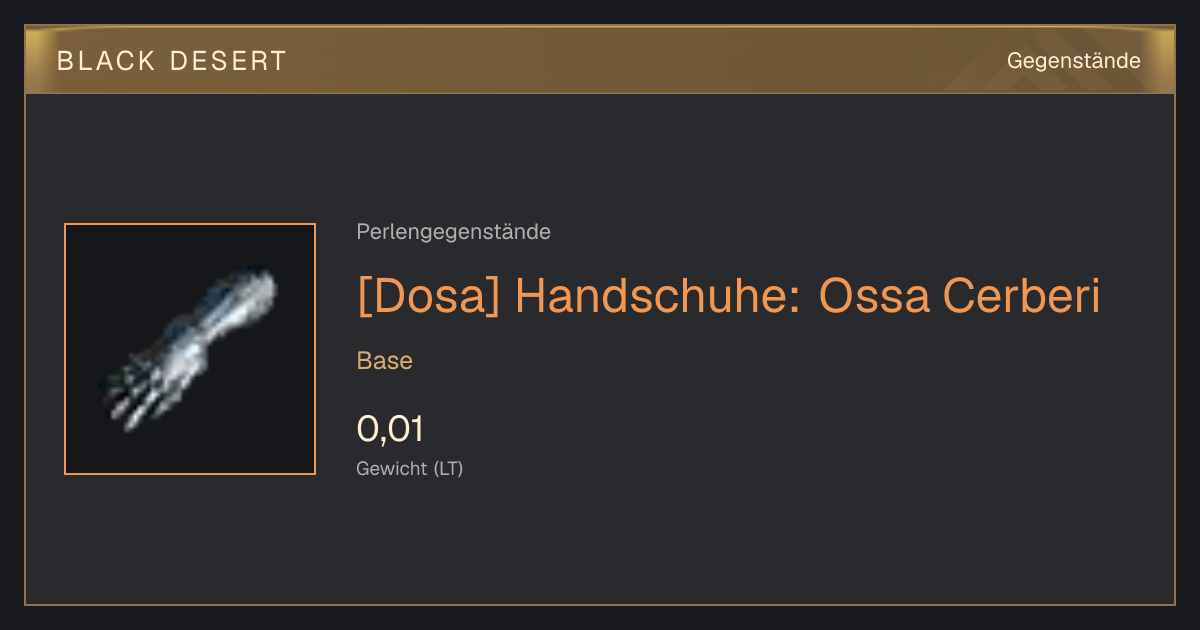Go to the Gegenstände section
1200x630 pixels.
pos(1073,61)
